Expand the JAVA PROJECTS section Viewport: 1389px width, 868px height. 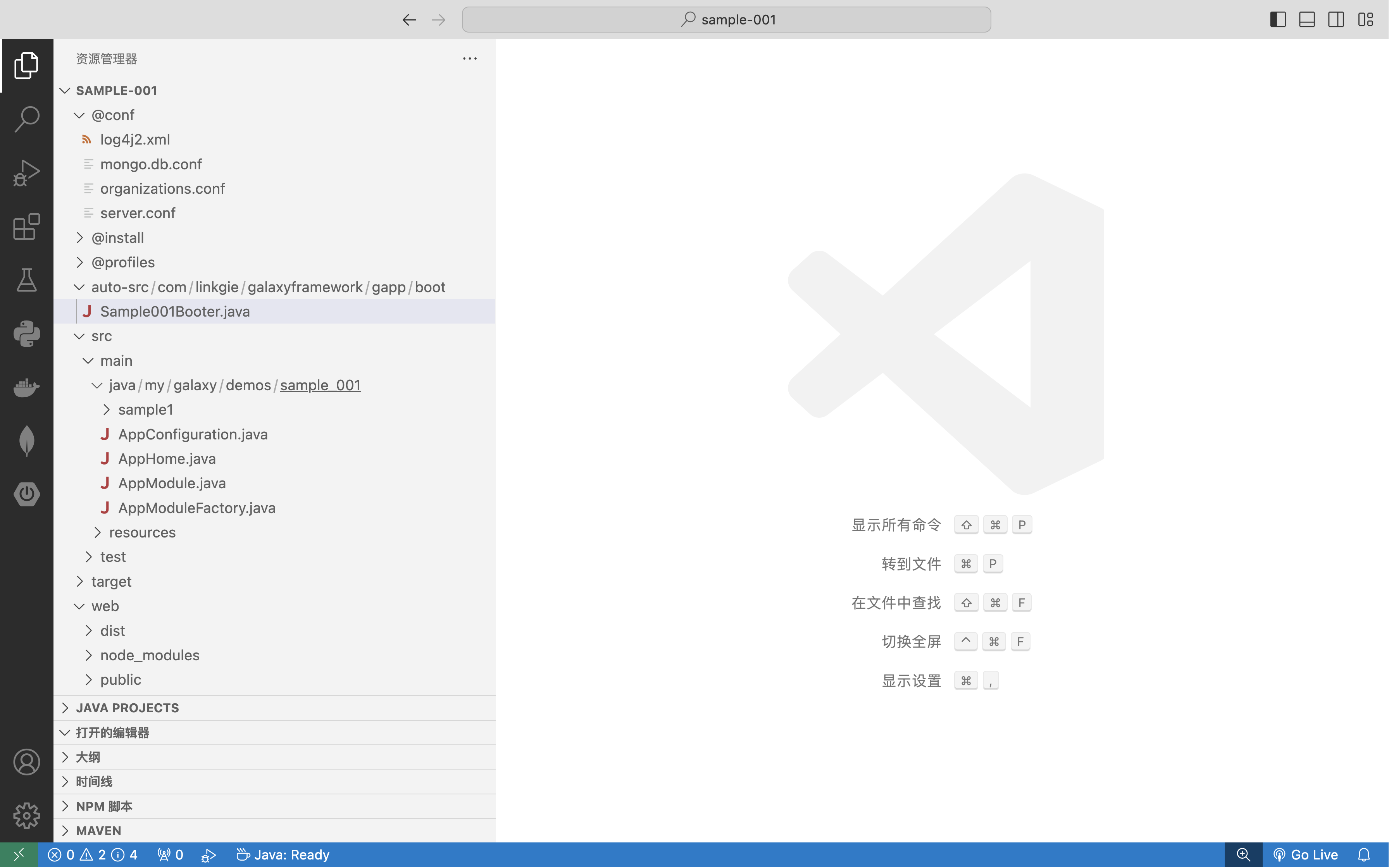click(x=274, y=708)
